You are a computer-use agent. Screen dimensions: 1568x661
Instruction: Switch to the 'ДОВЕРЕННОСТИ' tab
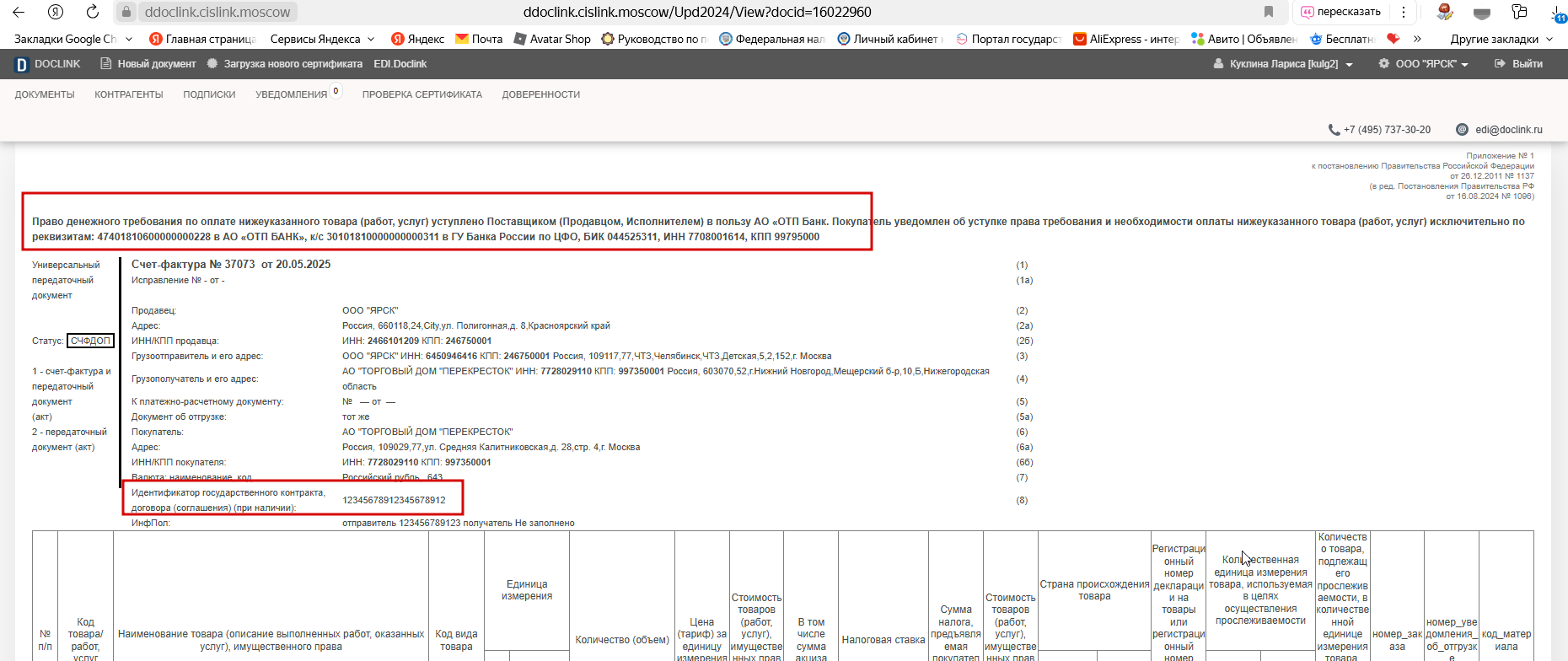click(x=541, y=94)
